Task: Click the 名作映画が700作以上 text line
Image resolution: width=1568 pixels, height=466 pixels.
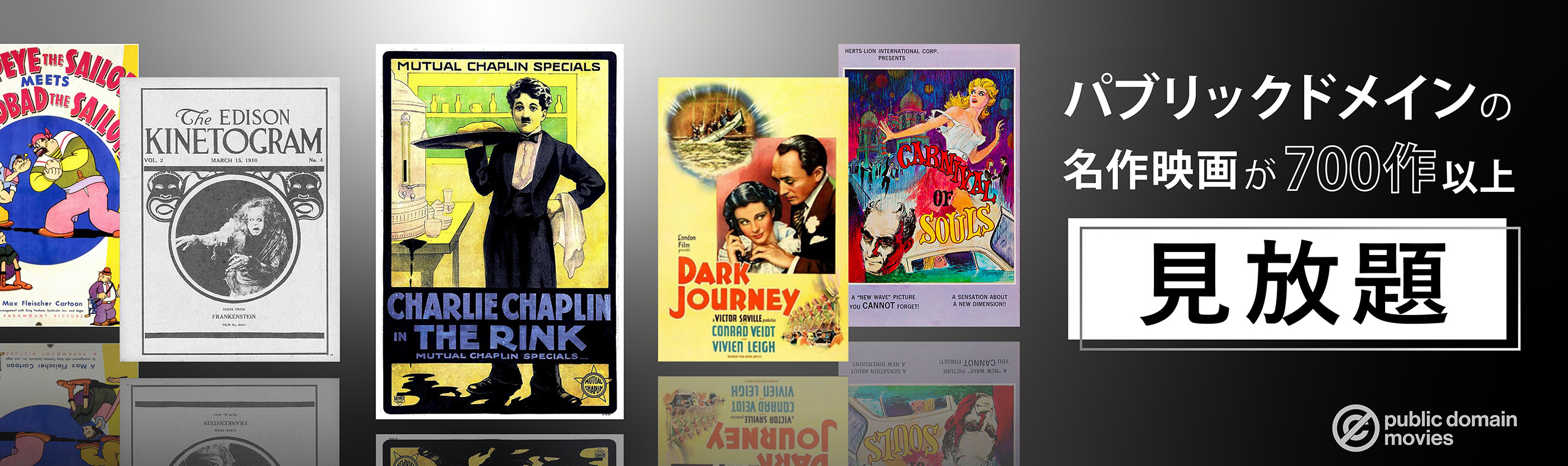Action: [x=1288, y=169]
